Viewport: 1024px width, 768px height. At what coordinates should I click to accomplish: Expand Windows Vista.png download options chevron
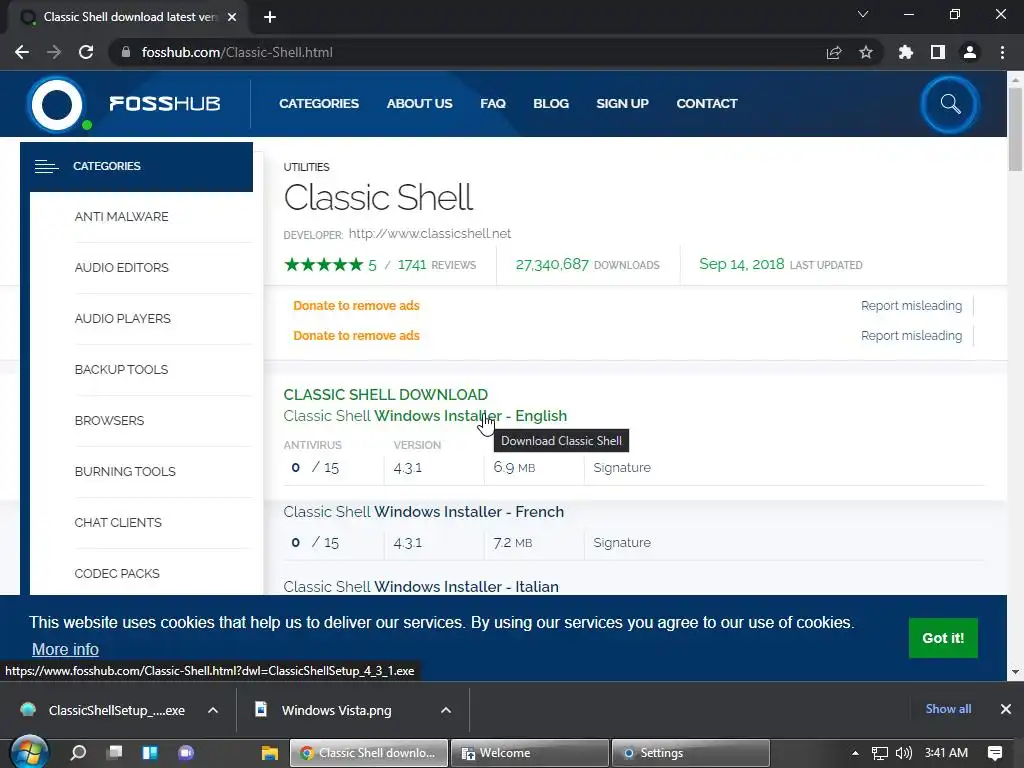click(x=446, y=710)
